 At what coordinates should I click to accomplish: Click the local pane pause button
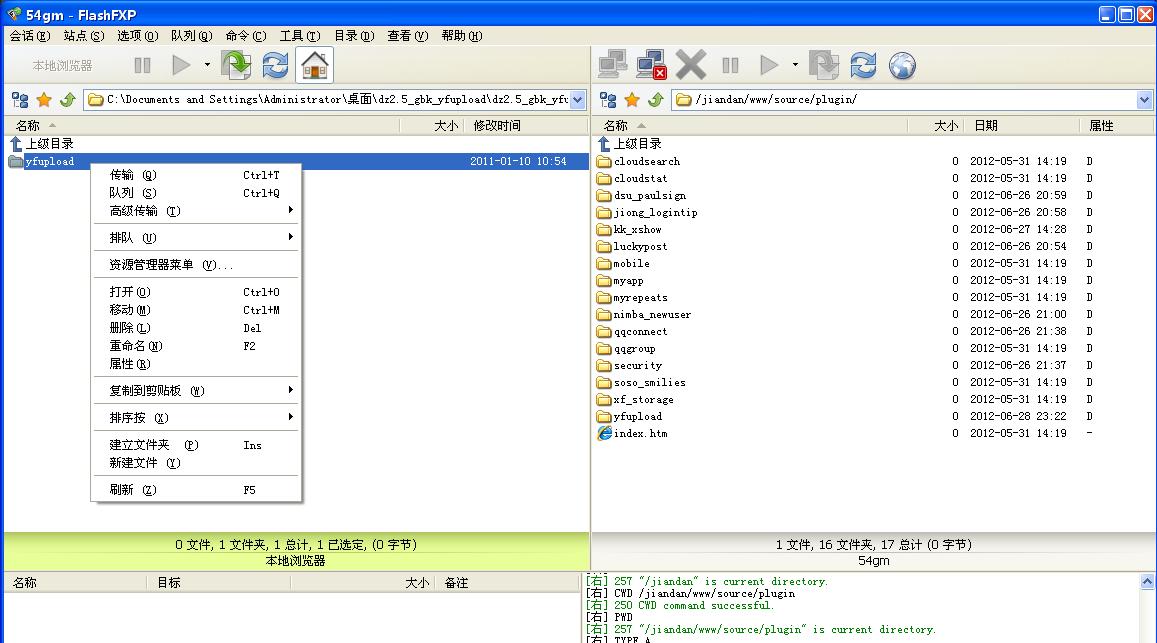click(142, 66)
